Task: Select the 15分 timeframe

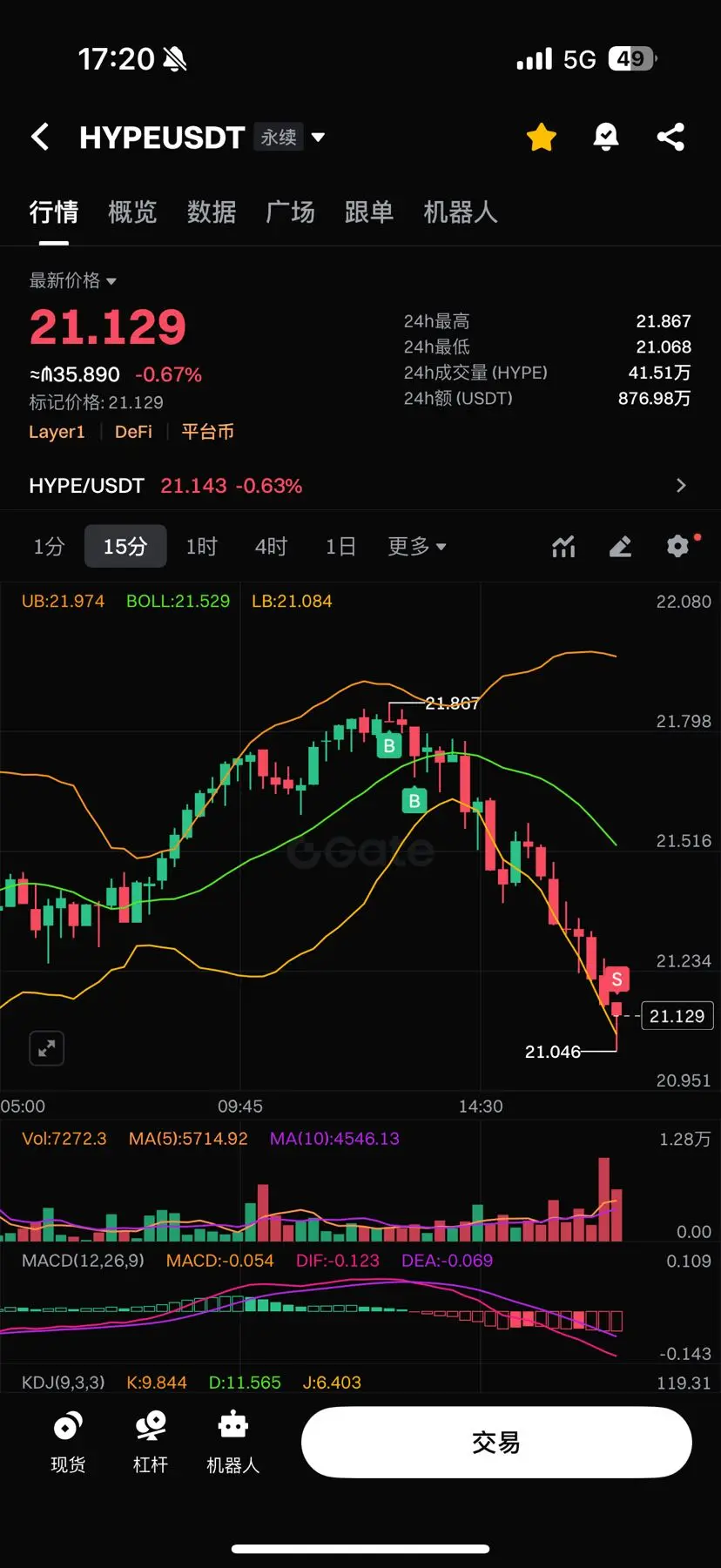Action: 125,547
